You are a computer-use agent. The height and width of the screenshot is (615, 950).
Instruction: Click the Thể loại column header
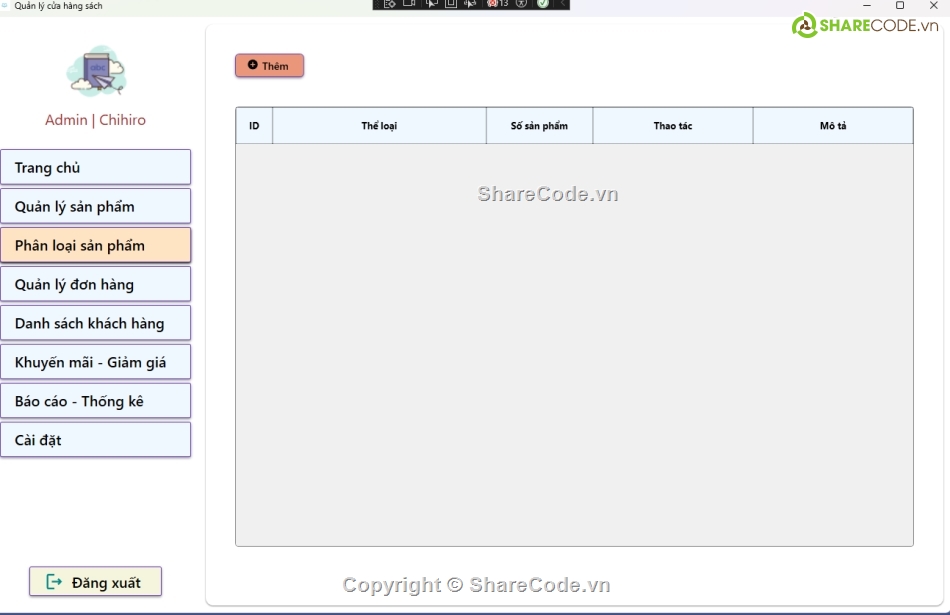tap(379, 126)
